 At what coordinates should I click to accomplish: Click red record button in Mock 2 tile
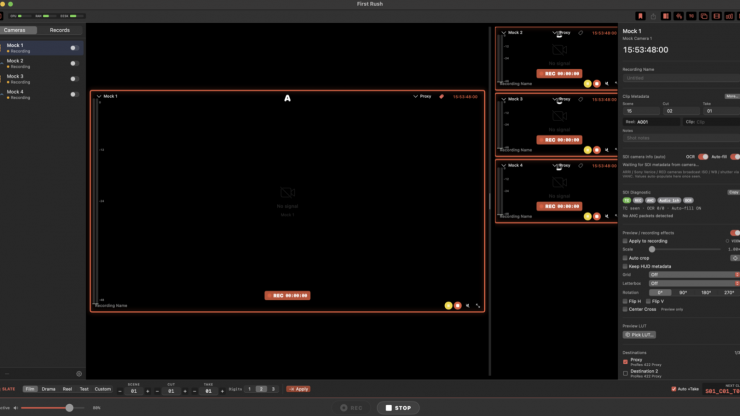[597, 84]
